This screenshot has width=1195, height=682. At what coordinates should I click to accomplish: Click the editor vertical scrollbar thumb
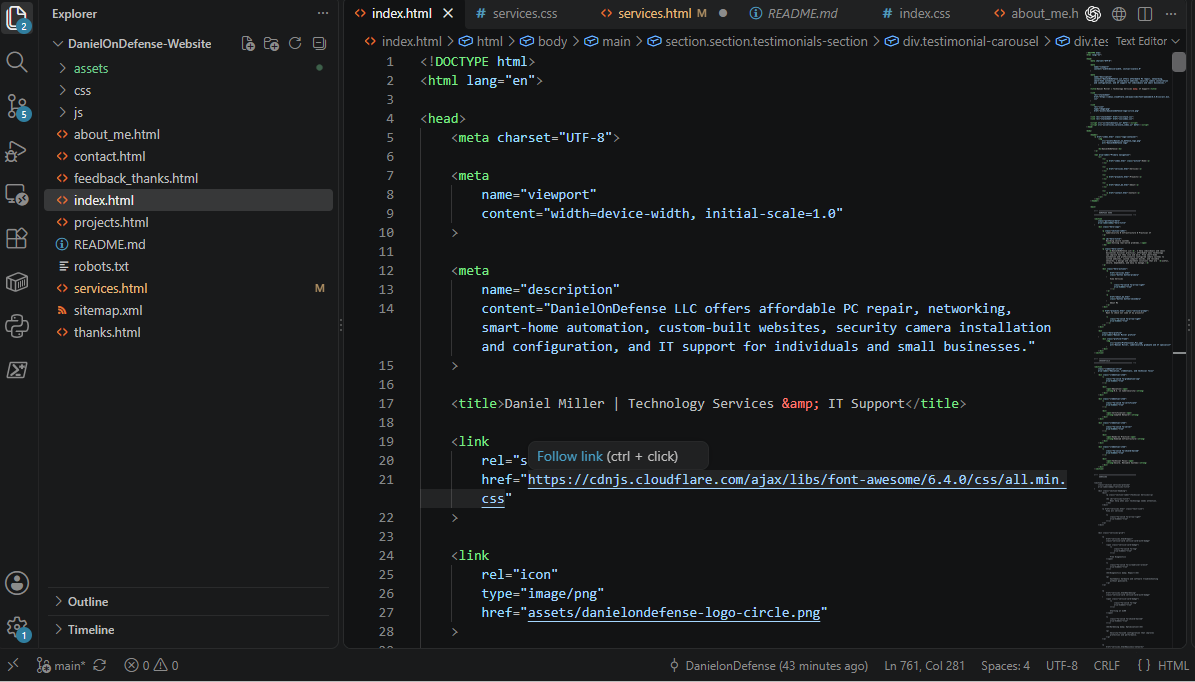(1179, 62)
